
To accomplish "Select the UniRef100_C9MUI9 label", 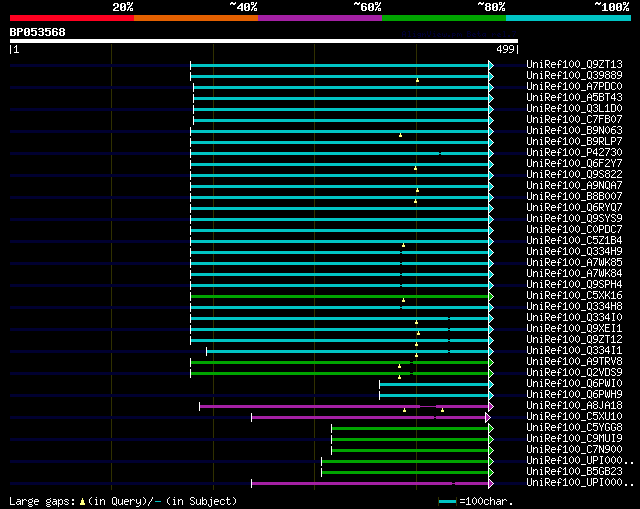I will (x=574, y=439).
